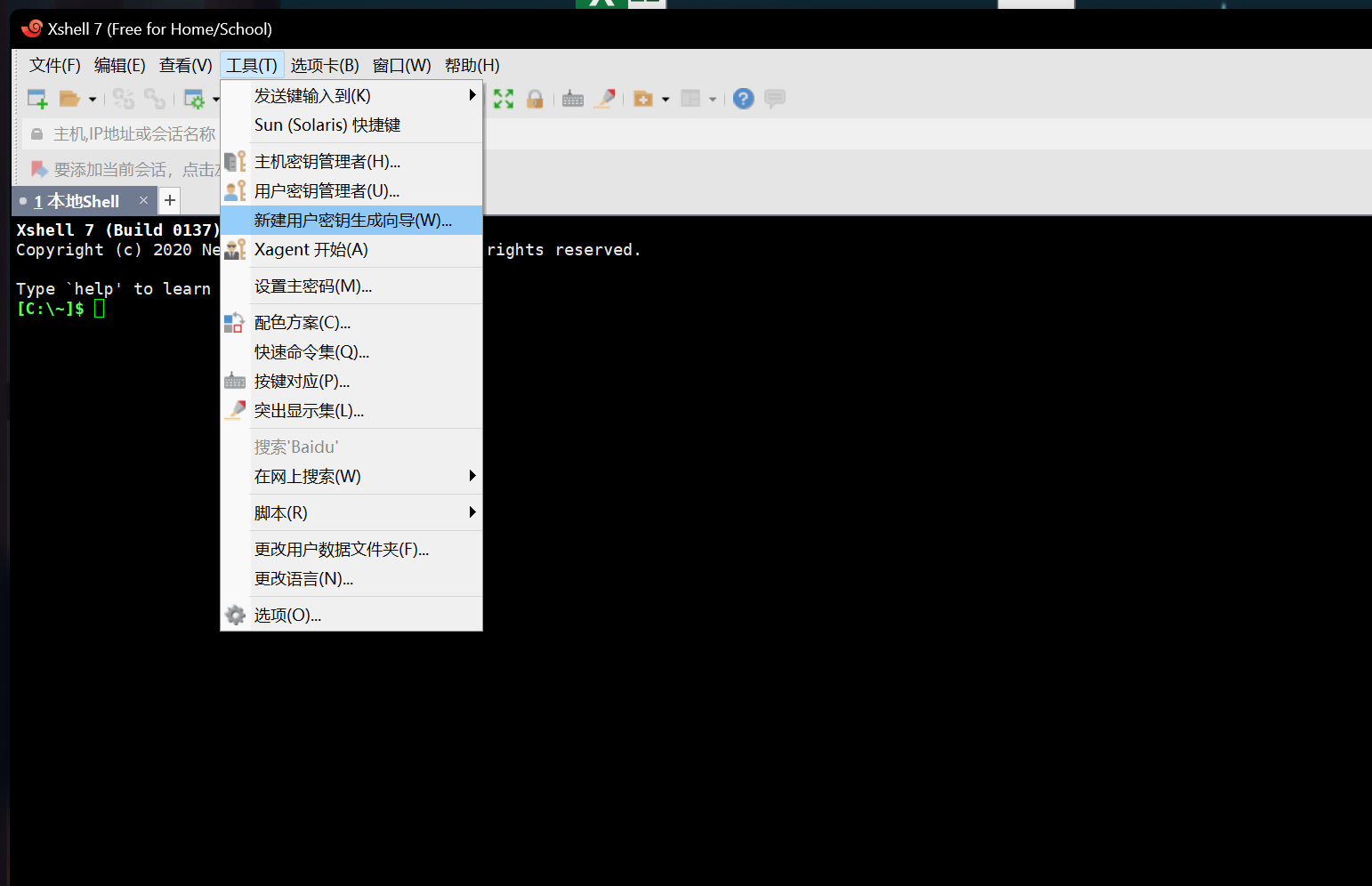Select Sun (Solaris) 快捷键 menu entry
Image resolution: width=1372 pixels, height=886 pixels.
[351, 125]
